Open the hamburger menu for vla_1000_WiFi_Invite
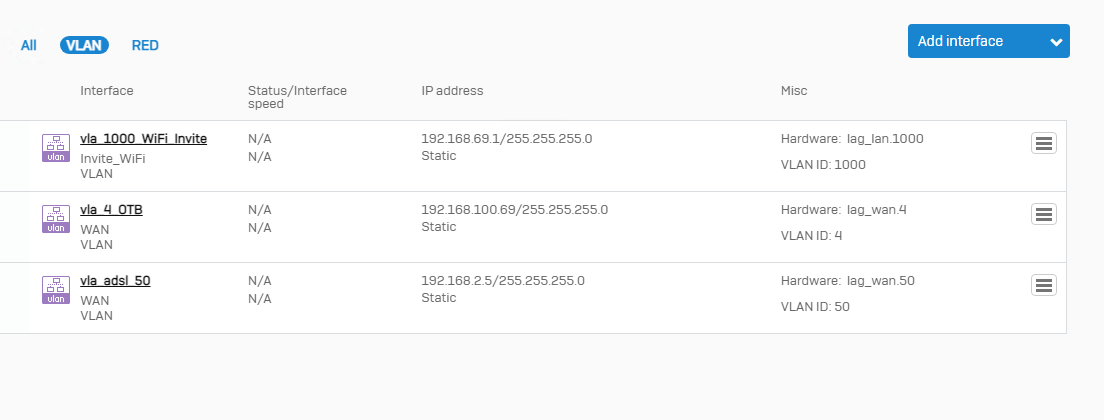Screen dimensions: 1104x420 (1043, 143)
